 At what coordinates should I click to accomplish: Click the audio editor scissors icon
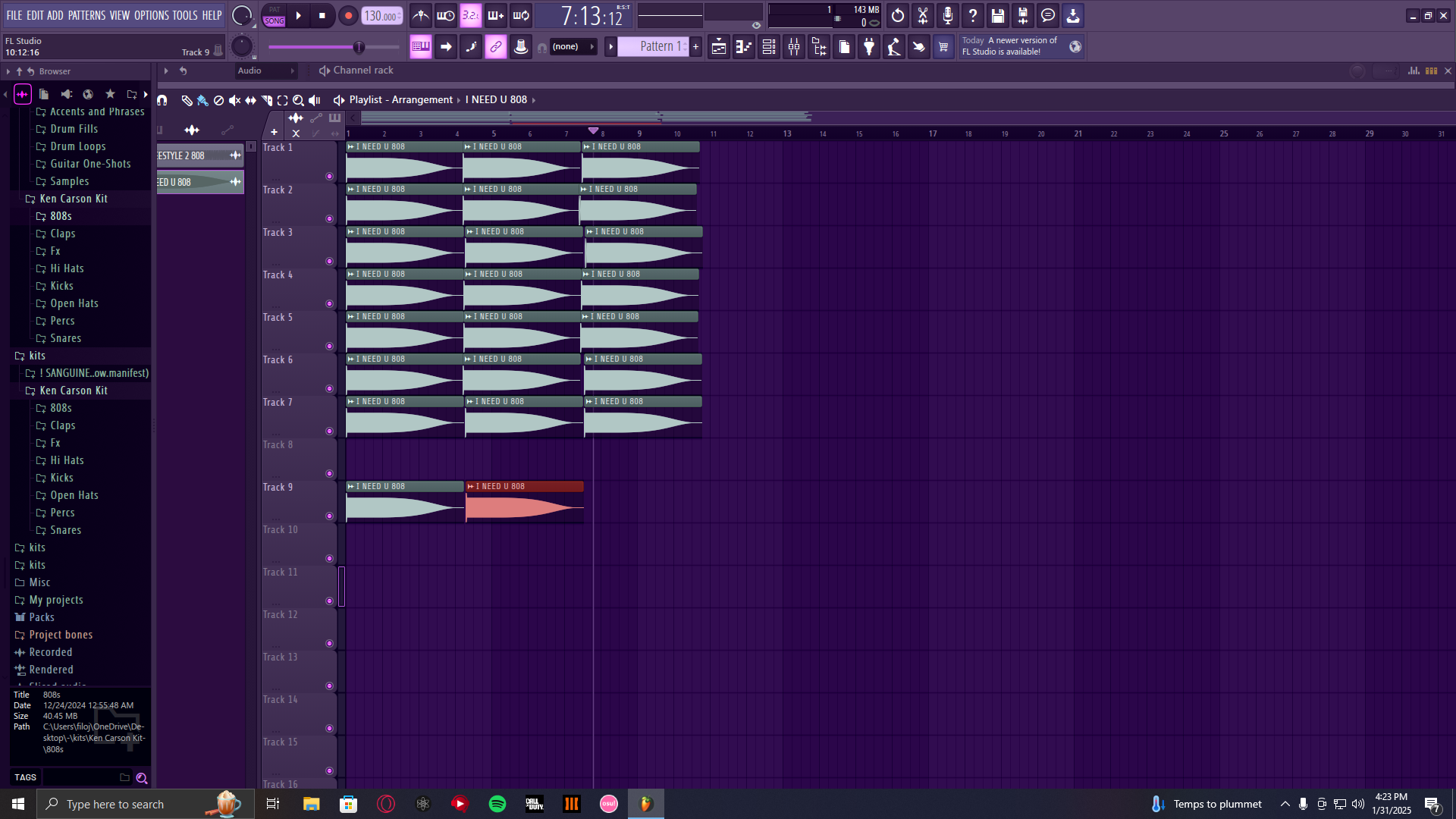click(922, 15)
